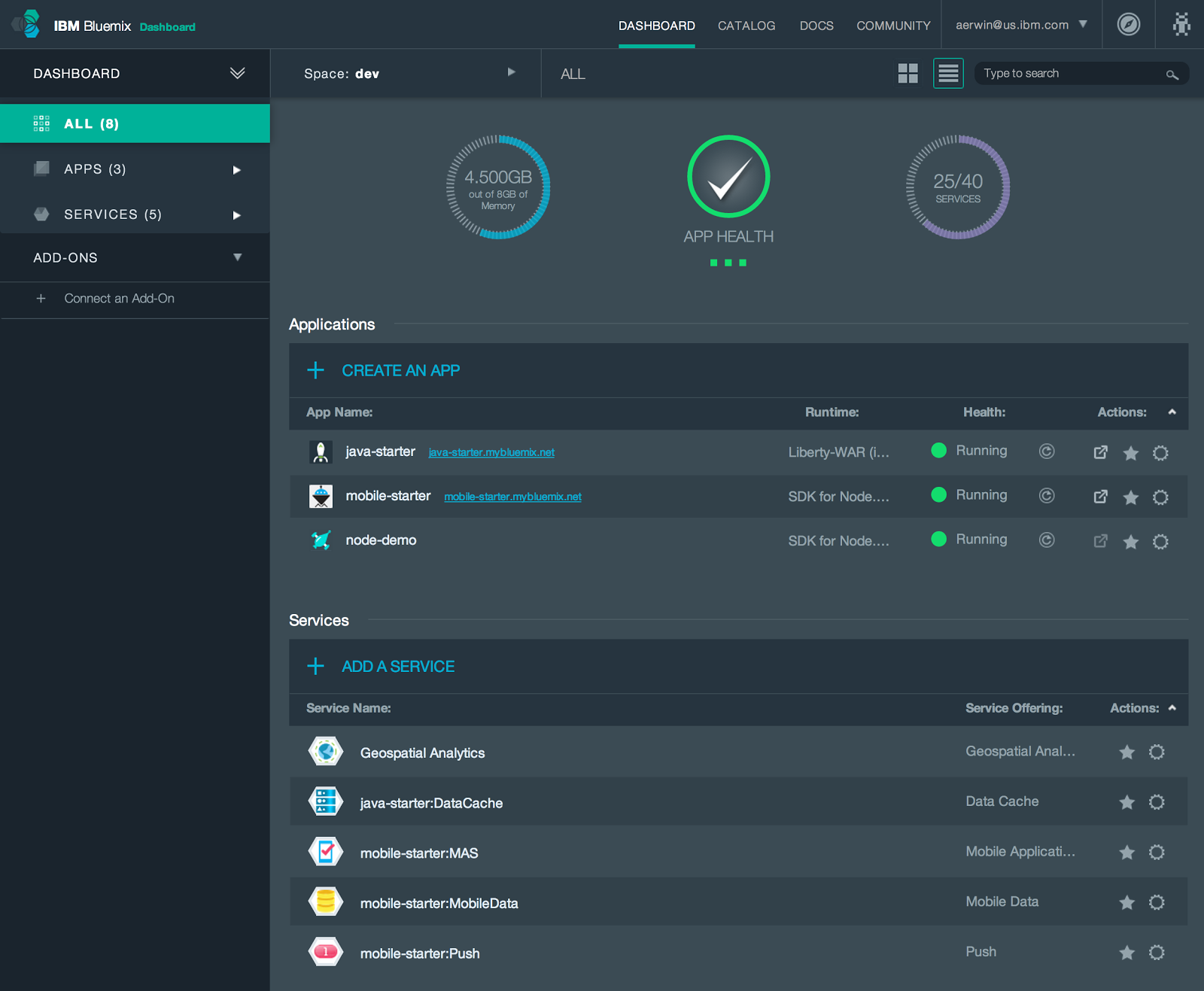Screen dimensions: 1204x991
Task: Open node-demo settings gear
Action: (1160, 542)
